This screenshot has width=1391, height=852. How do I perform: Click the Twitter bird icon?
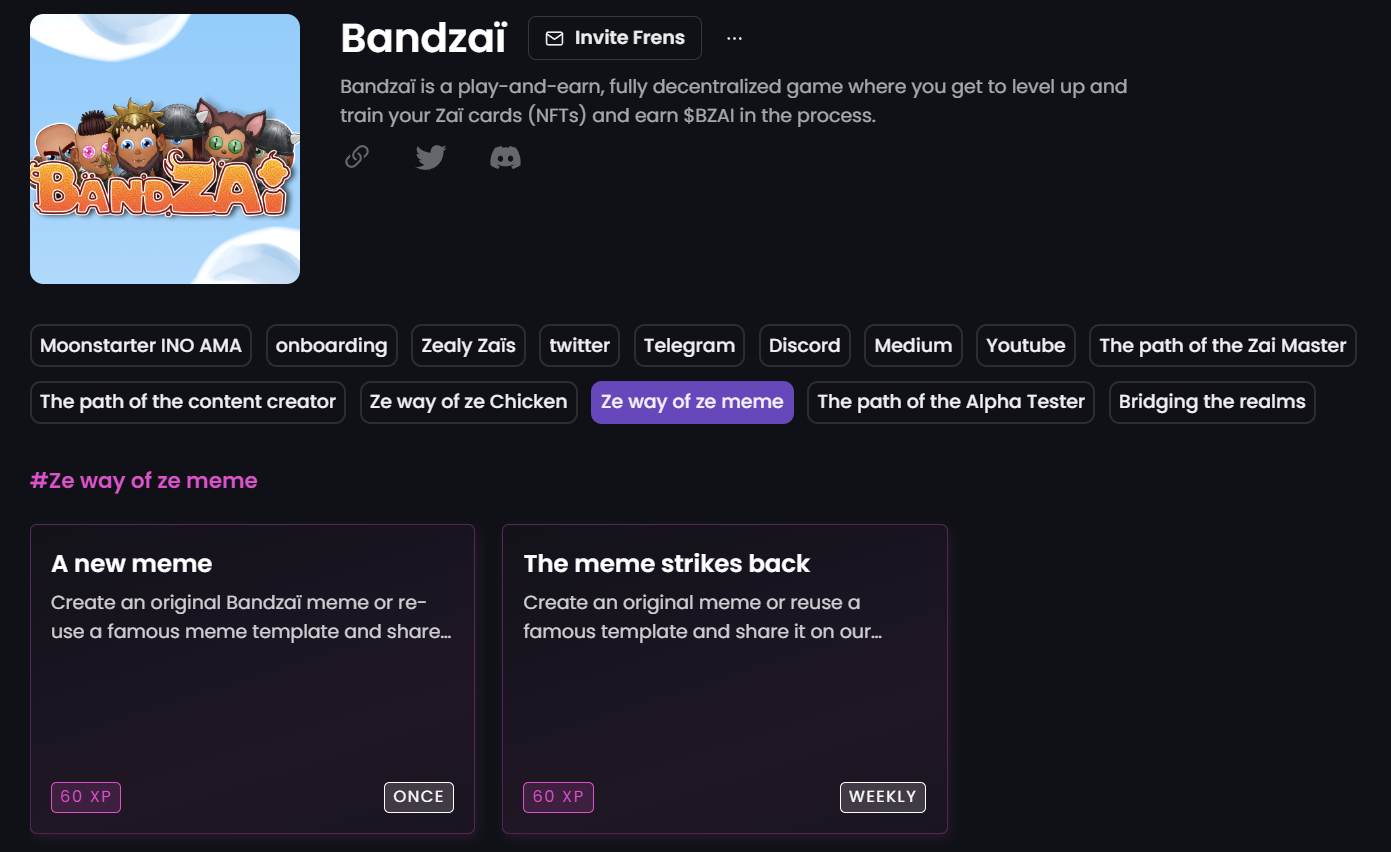(x=430, y=157)
